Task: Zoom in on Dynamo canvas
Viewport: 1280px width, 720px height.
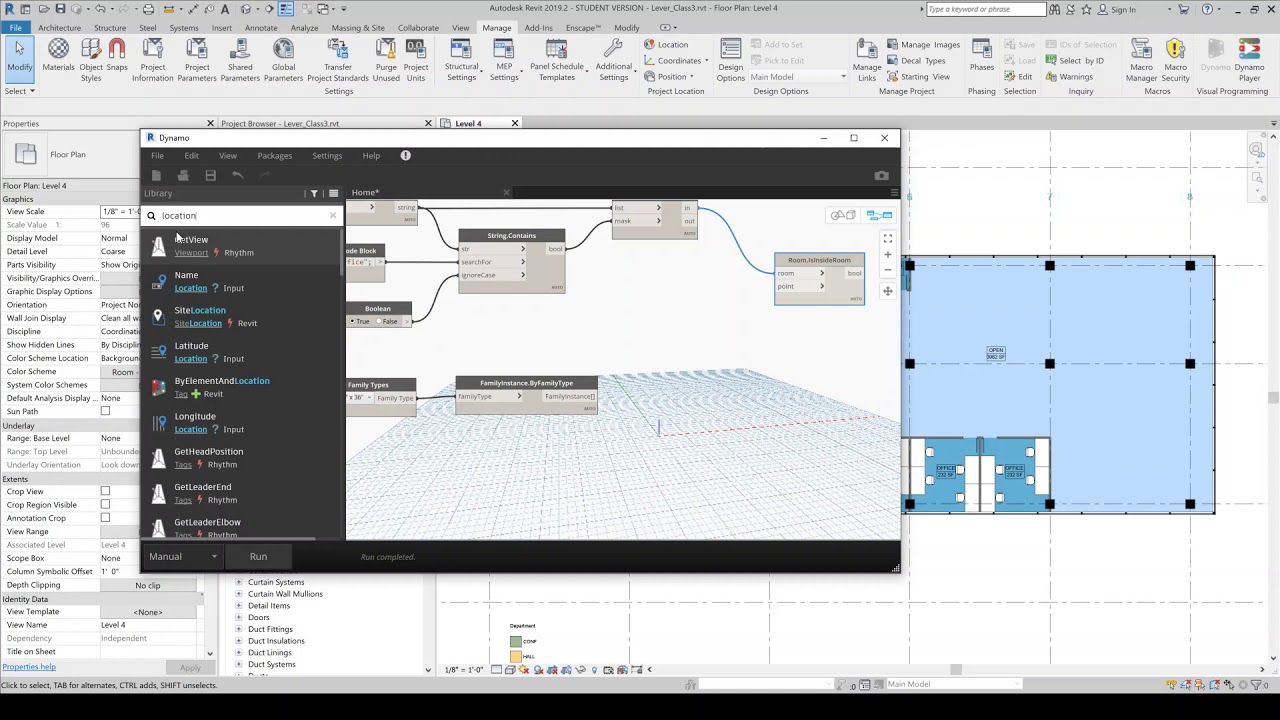Action: coord(887,255)
